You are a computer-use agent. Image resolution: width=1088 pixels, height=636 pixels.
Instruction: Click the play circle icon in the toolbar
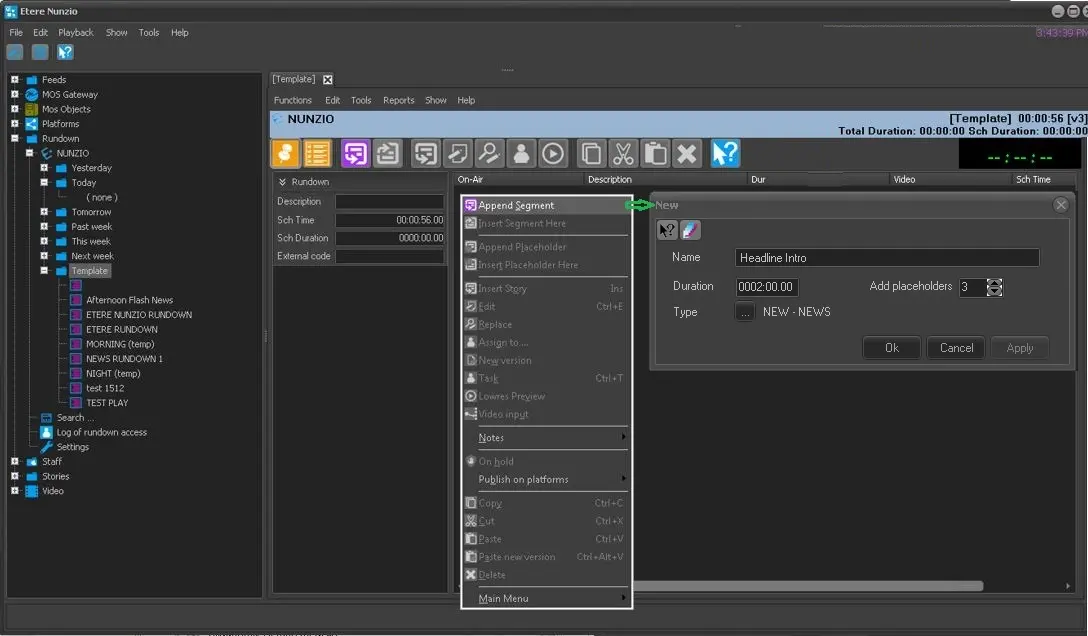click(553, 153)
